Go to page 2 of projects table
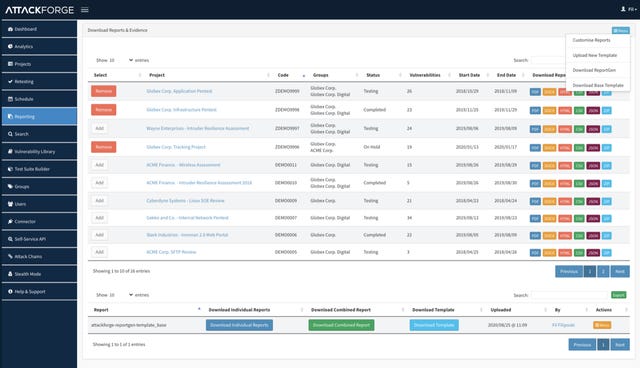Screen dimensions: 640x368 [x=603, y=271]
